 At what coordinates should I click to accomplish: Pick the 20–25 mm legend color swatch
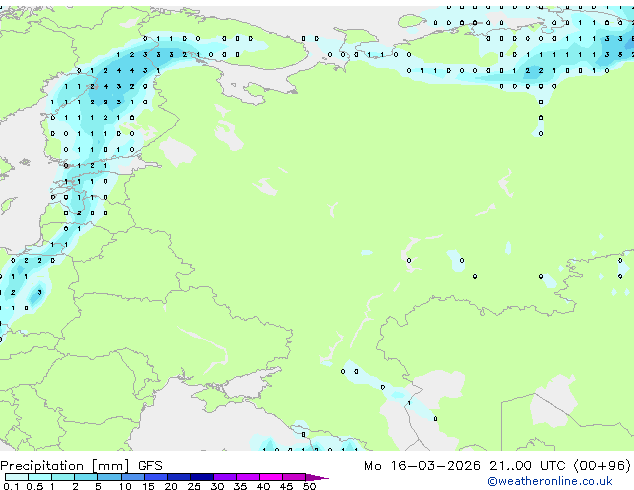[178, 477]
